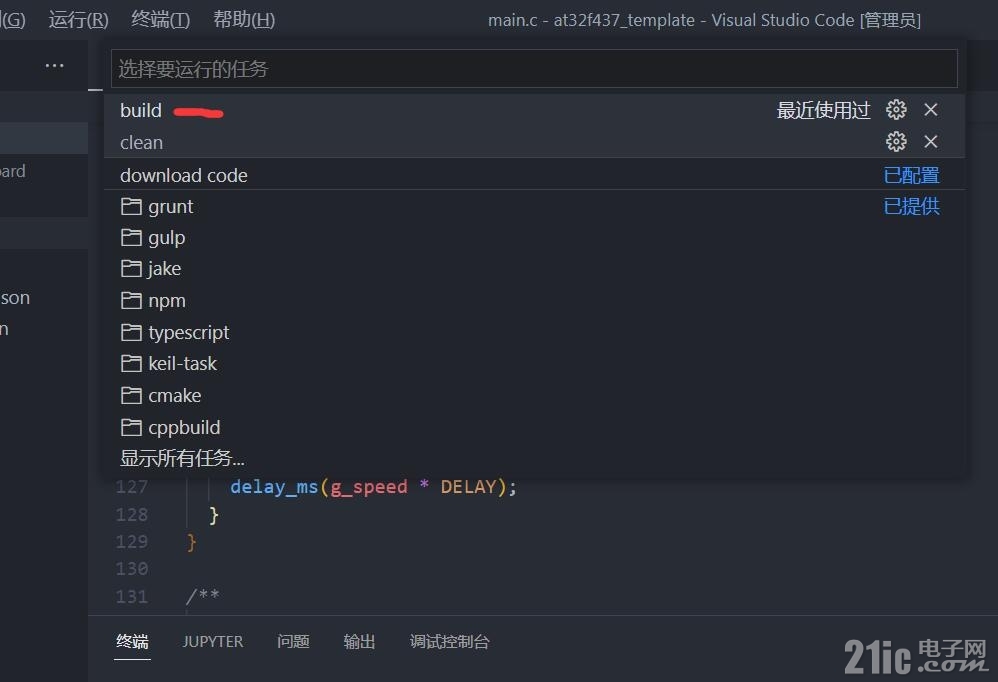
Task: Click the g_speed variable in code
Action: [369, 487]
